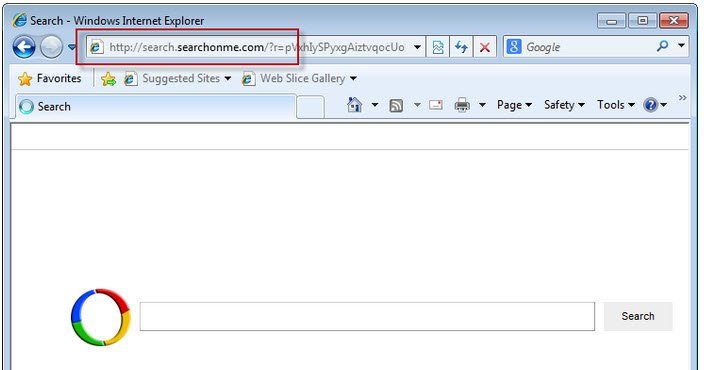Toggle Compatibility View icon
The image size is (704, 370).
click(x=438, y=47)
